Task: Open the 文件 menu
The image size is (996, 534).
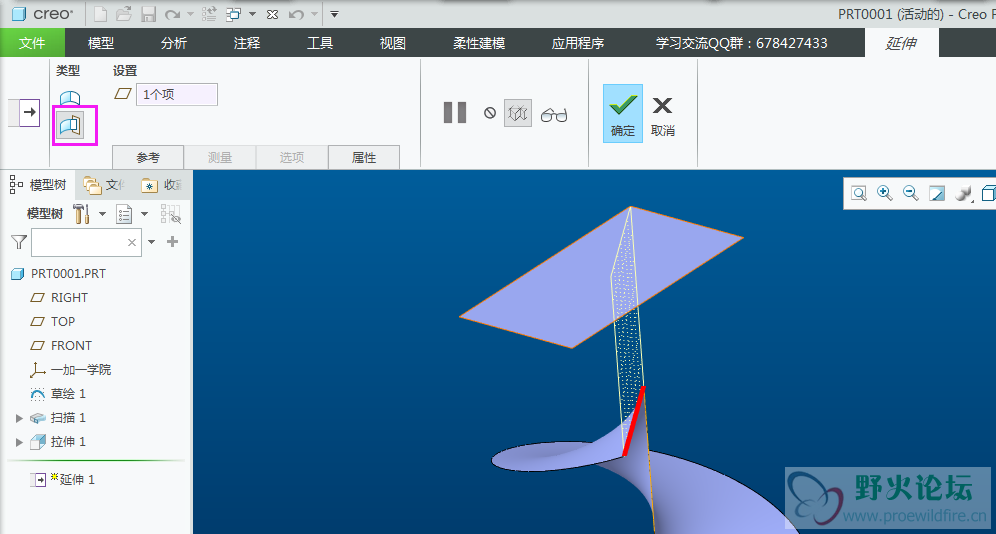Action: point(32,43)
